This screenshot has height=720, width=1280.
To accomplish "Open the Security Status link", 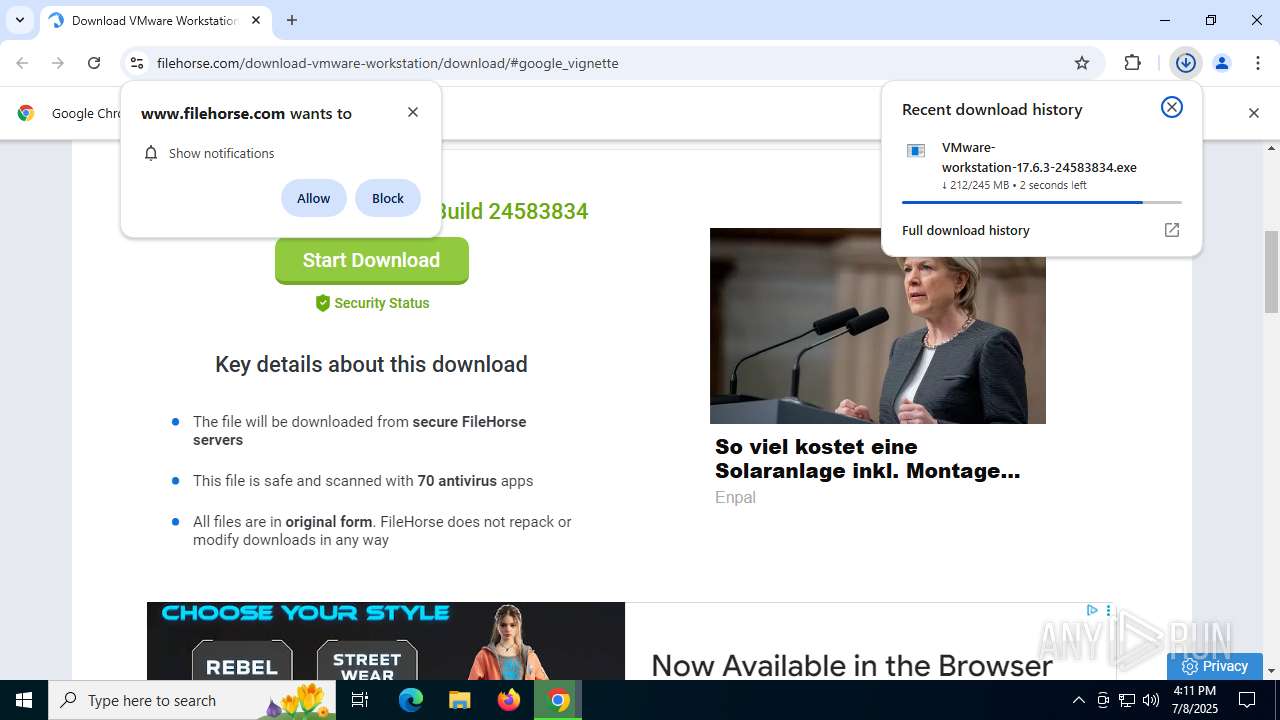I will [x=381, y=303].
